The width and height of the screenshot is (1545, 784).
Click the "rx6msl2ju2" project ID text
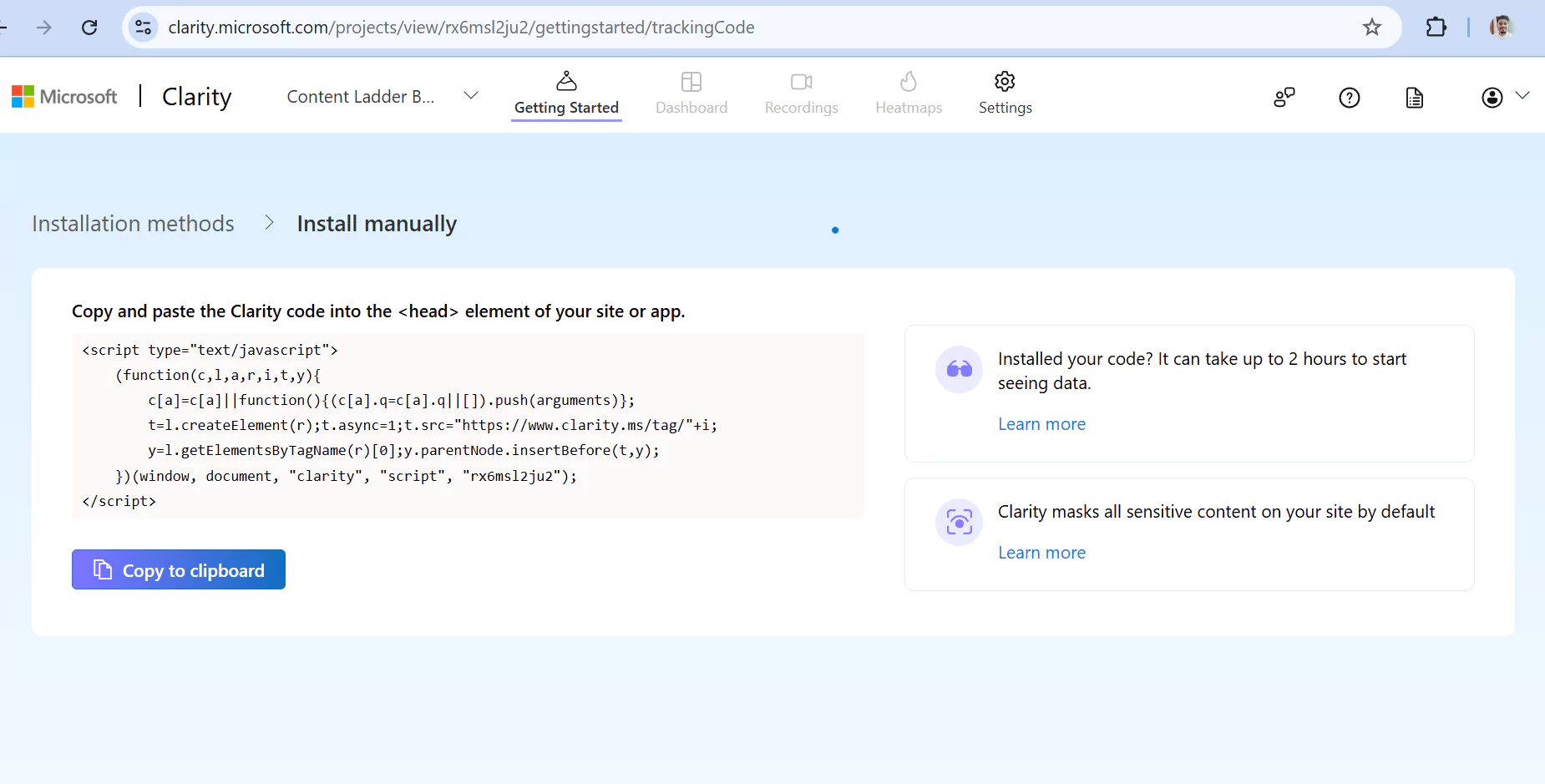click(x=511, y=476)
